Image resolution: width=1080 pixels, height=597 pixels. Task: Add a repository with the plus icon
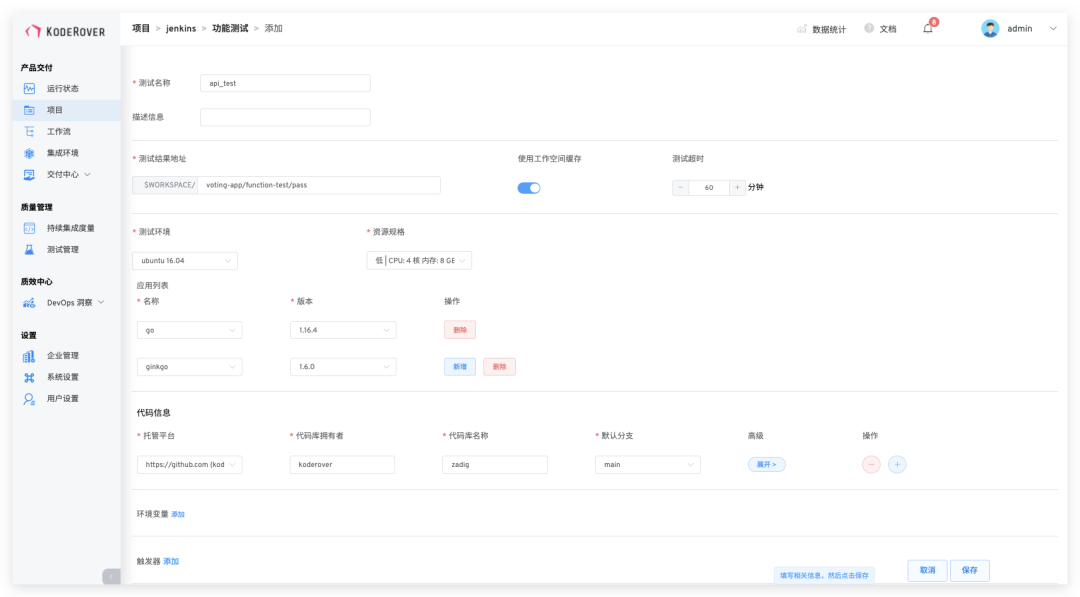[897, 465]
